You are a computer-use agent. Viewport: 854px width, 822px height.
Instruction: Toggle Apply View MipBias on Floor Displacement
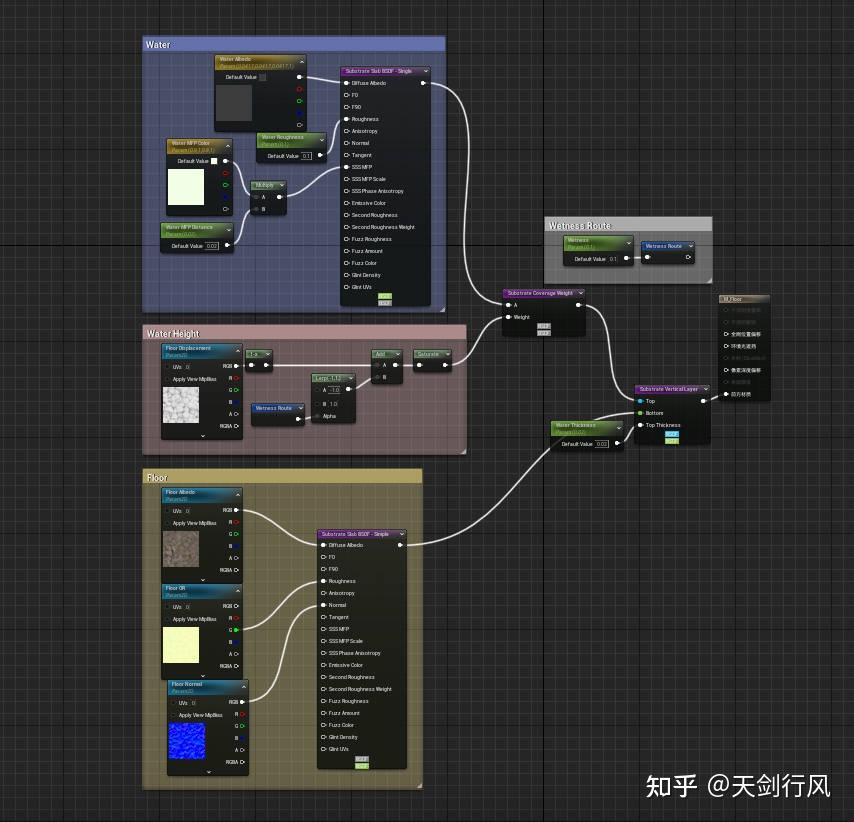pyautogui.click(x=167, y=378)
